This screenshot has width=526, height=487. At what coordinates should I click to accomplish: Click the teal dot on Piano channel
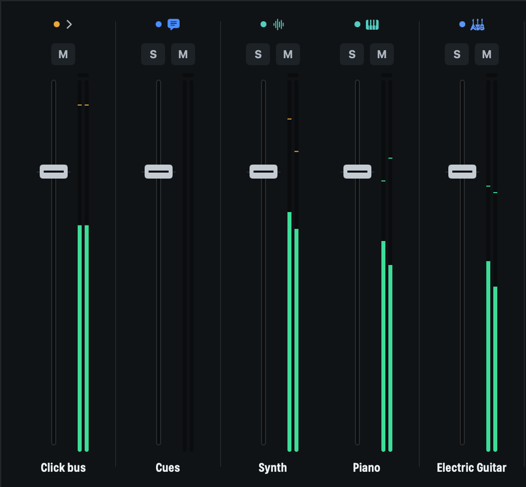point(357,24)
